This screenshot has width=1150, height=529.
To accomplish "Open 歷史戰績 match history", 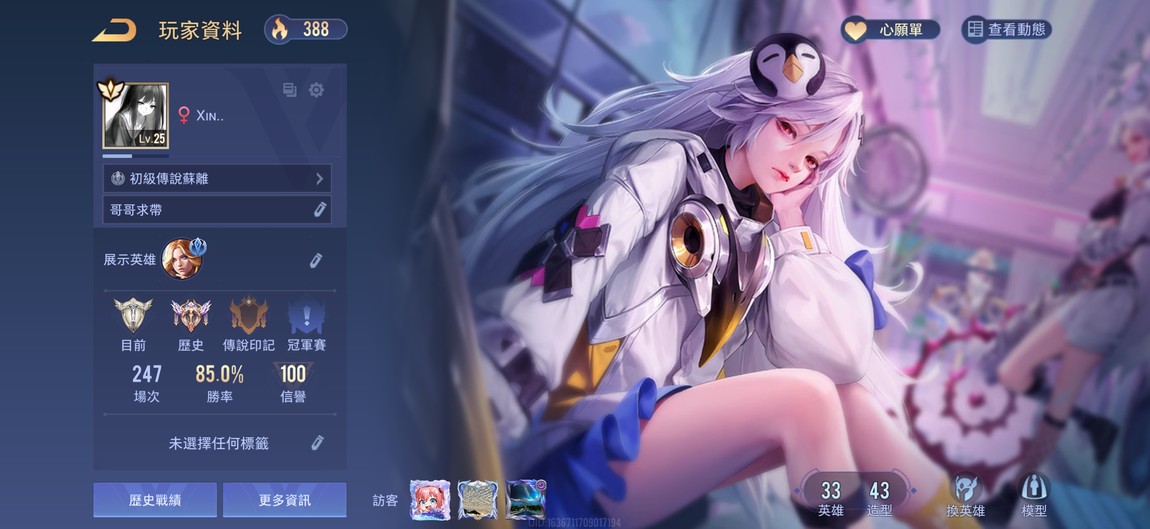I will coord(155,499).
